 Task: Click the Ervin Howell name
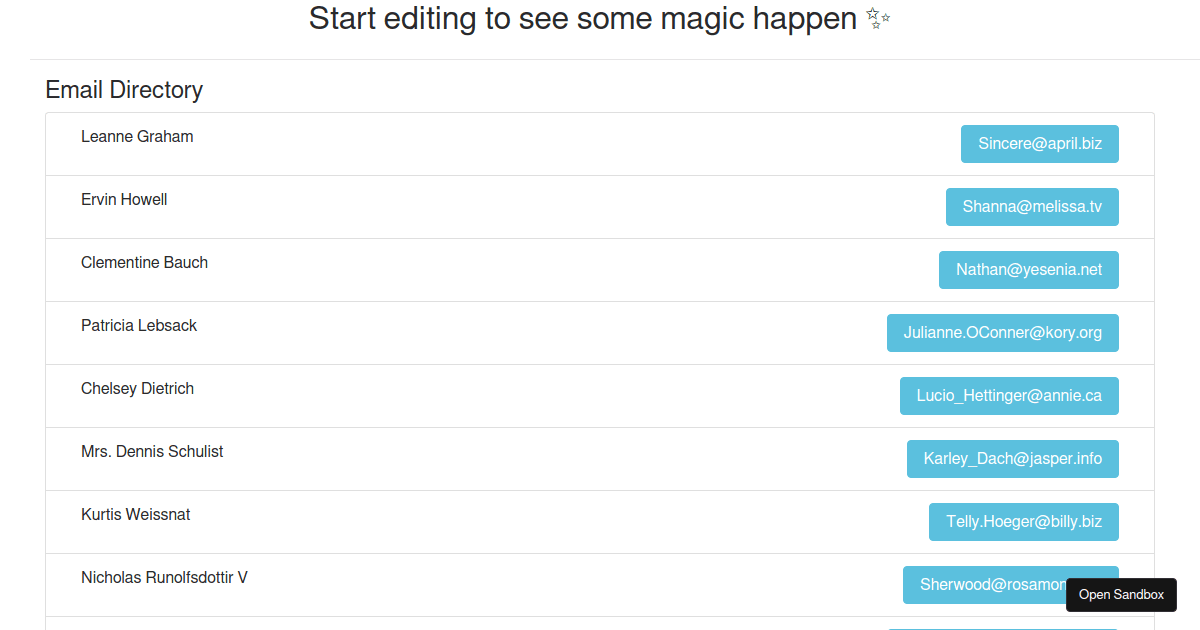(x=124, y=200)
